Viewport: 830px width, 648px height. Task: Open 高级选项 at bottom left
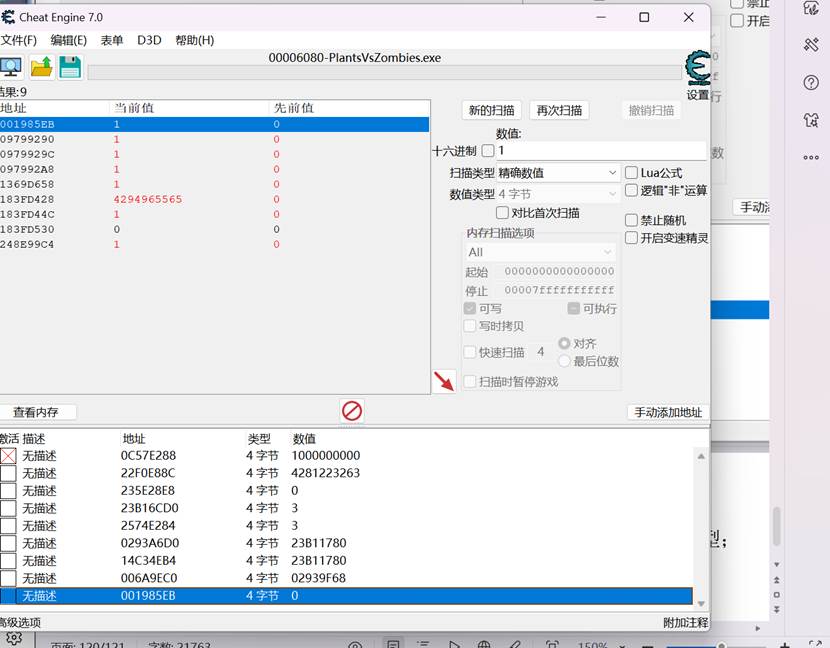pos(20,623)
